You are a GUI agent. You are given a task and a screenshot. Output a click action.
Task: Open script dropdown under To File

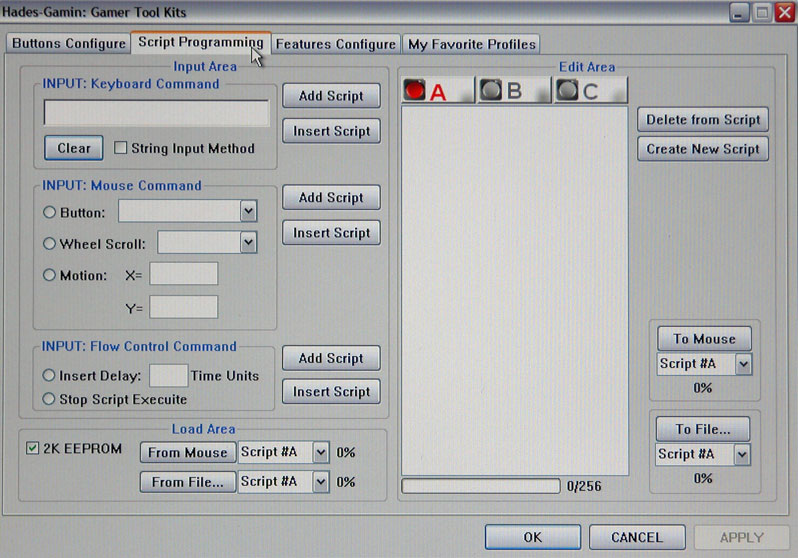(742, 454)
